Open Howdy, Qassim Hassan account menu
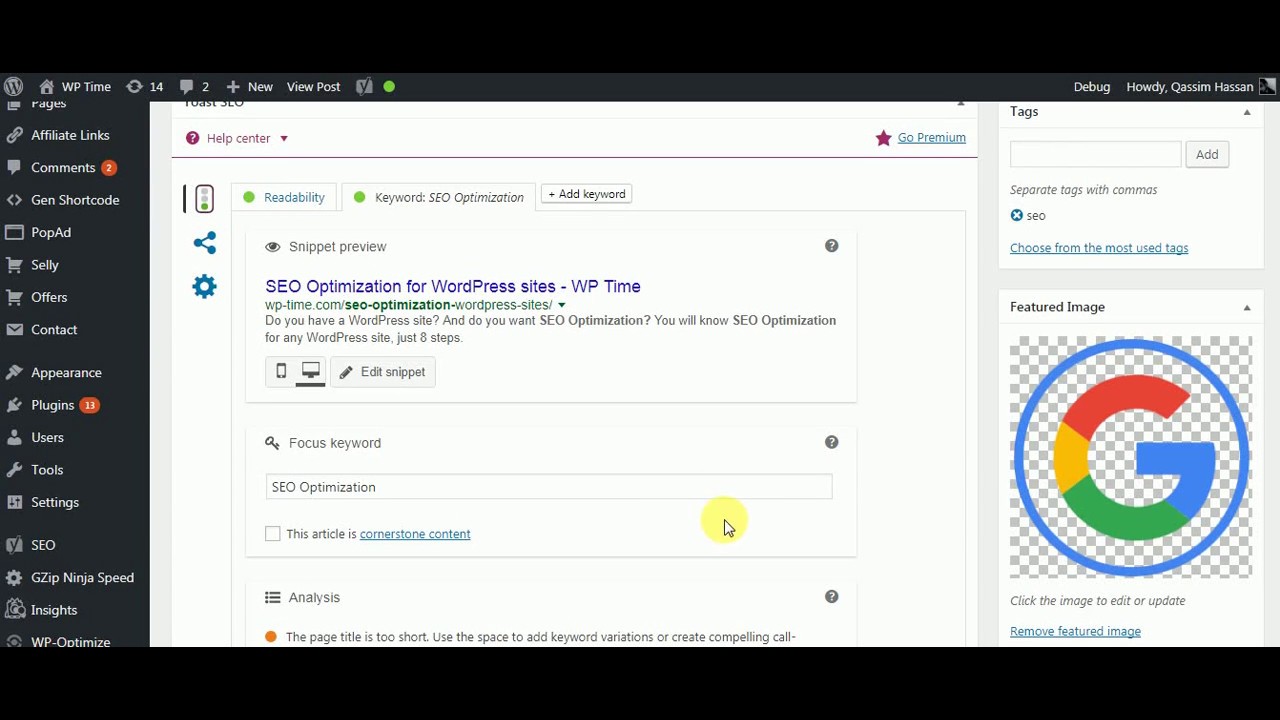 point(1189,87)
